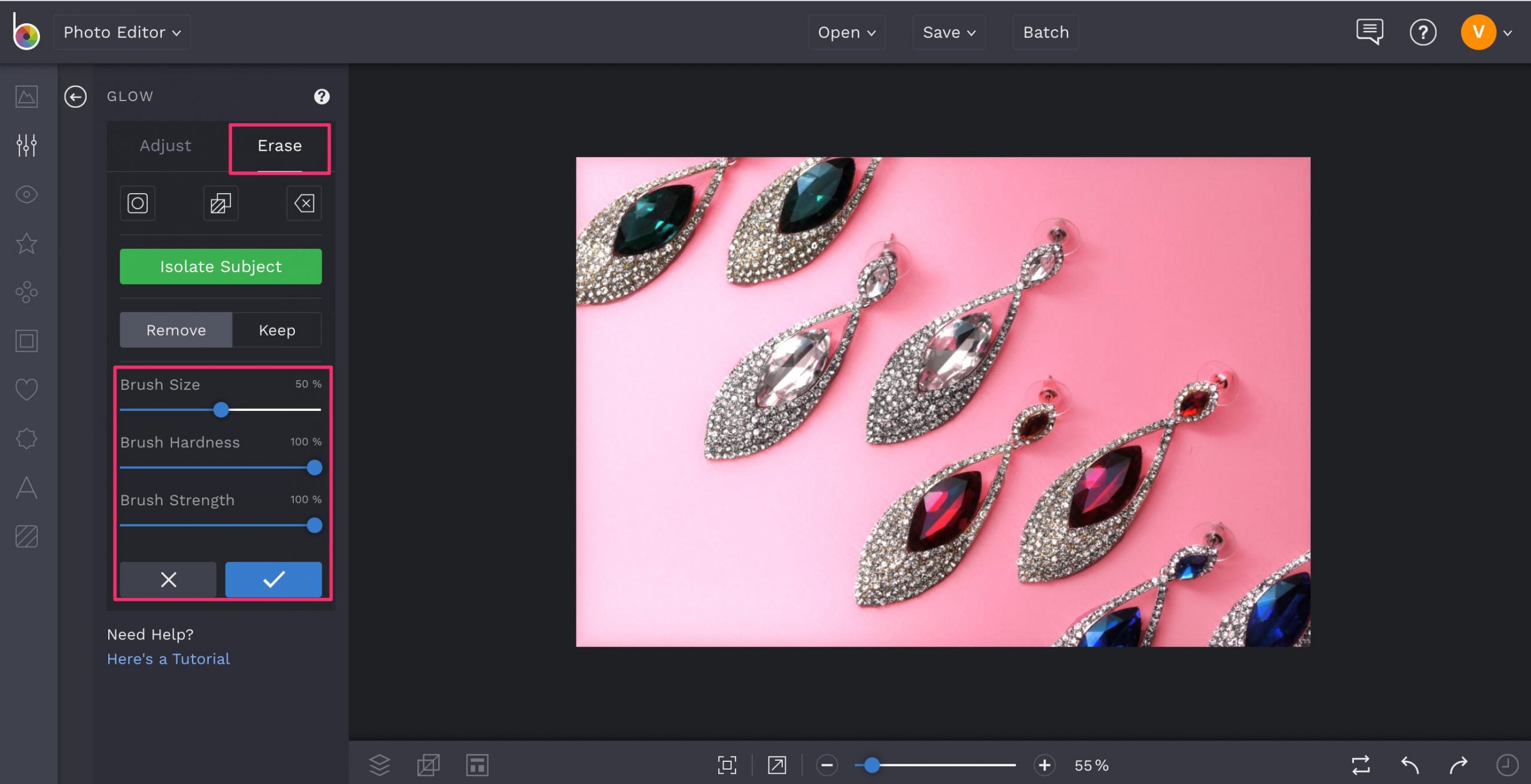Image resolution: width=1531 pixels, height=784 pixels.
Task: Open the Frames panel in the sidebar
Action: click(26, 341)
